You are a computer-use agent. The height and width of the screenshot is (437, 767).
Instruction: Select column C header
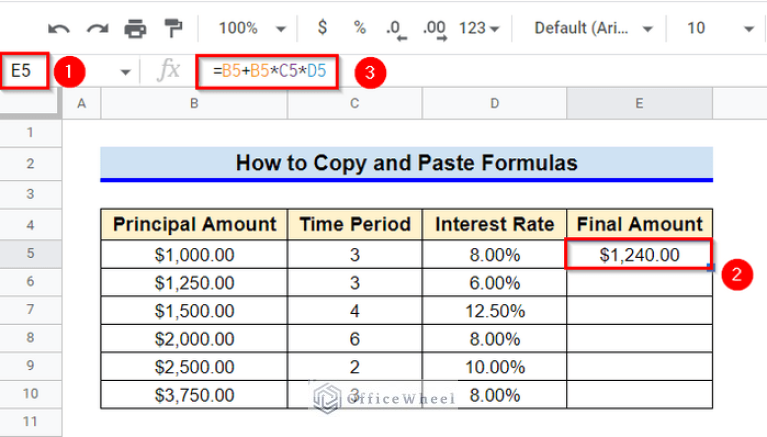coord(355,104)
